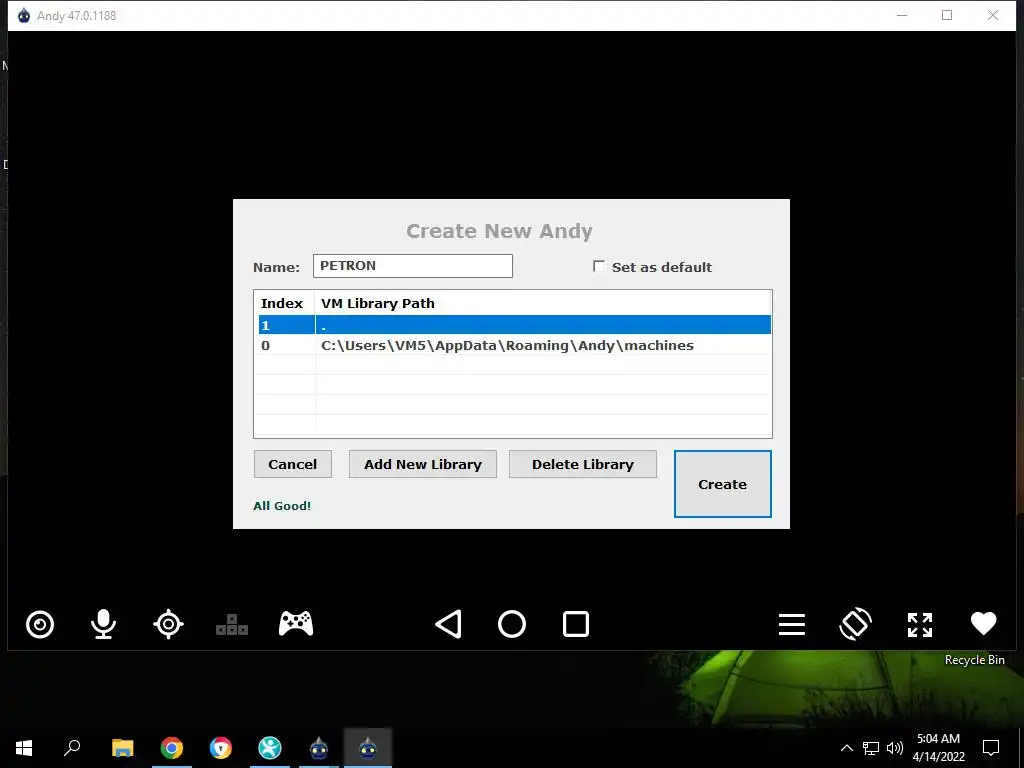The width and height of the screenshot is (1024, 768).
Task: Toggle the fullscreen expand icon
Action: tap(920, 624)
